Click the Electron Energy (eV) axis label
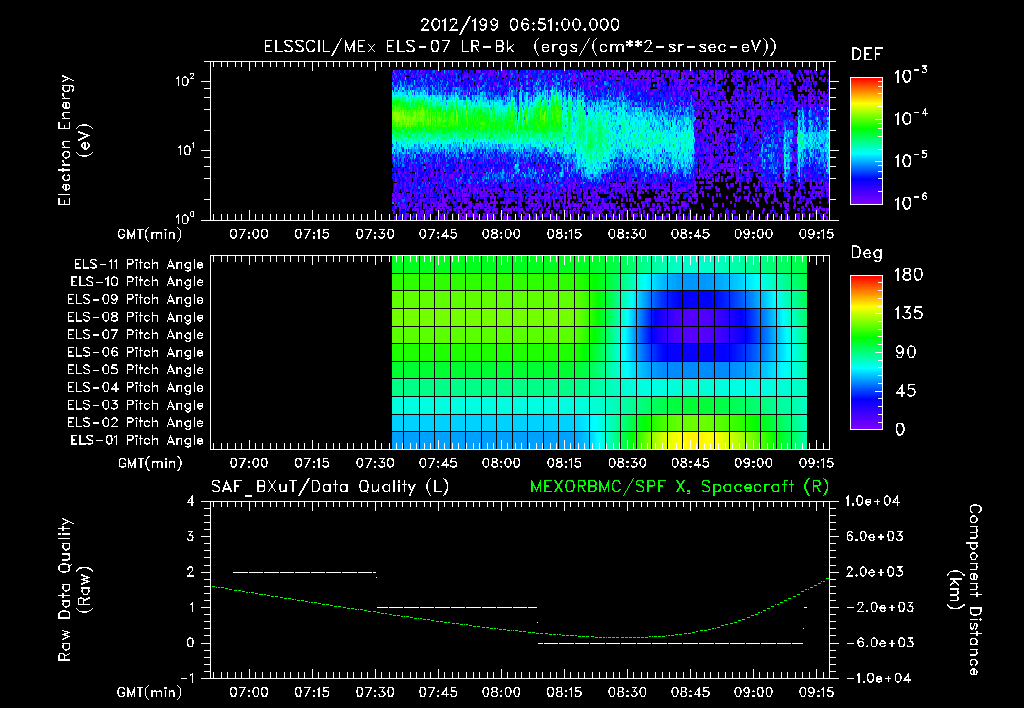This screenshot has height=708, width=1024. (74, 140)
